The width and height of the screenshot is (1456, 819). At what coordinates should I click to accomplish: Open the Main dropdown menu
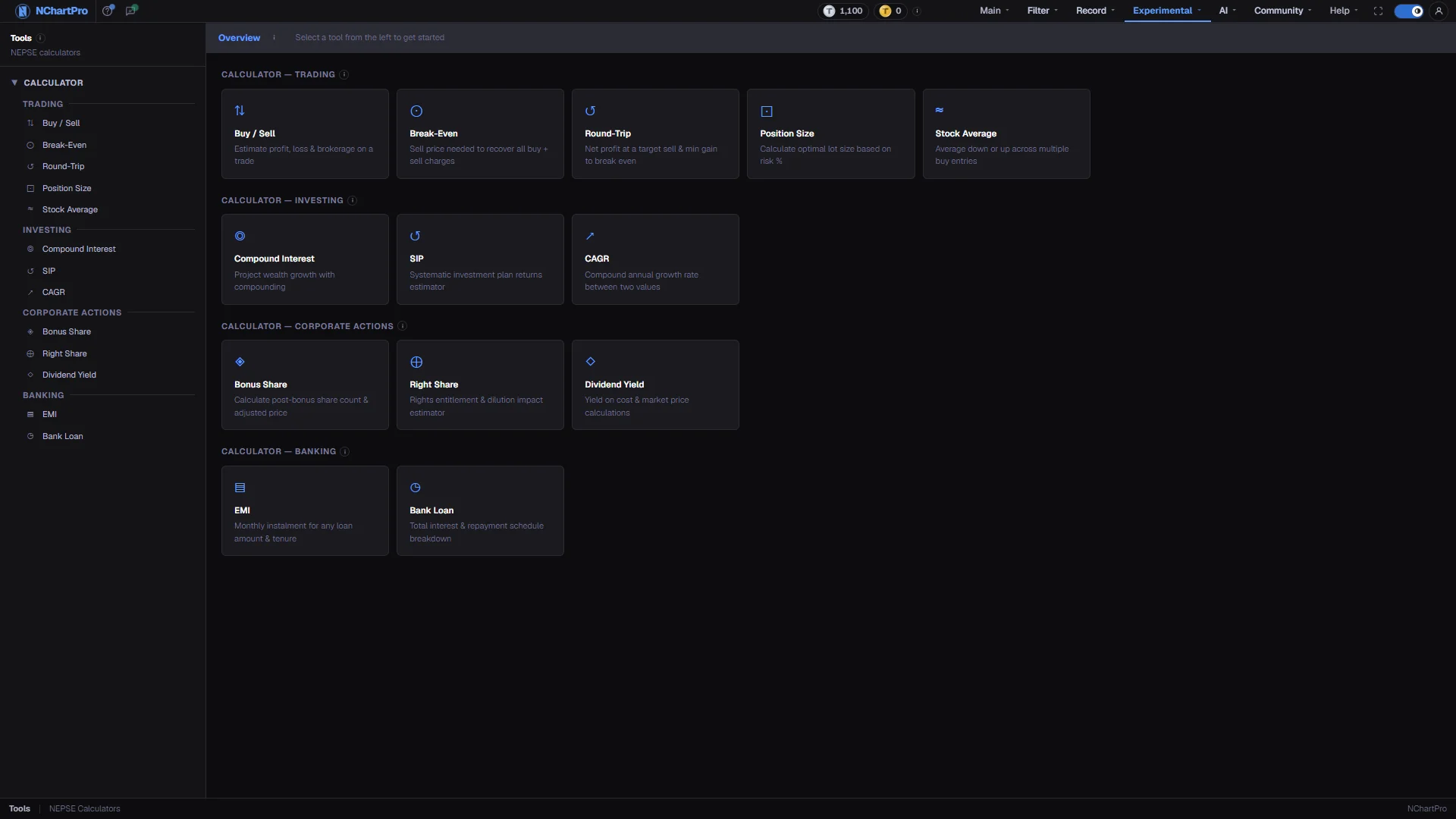click(994, 11)
